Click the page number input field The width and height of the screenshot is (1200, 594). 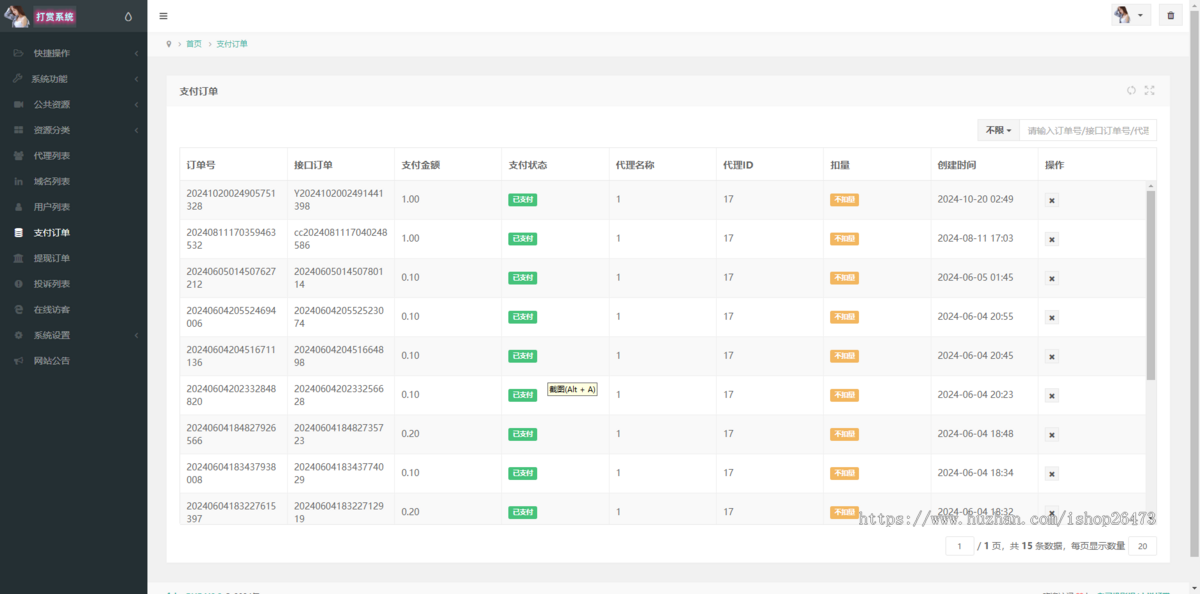click(959, 546)
